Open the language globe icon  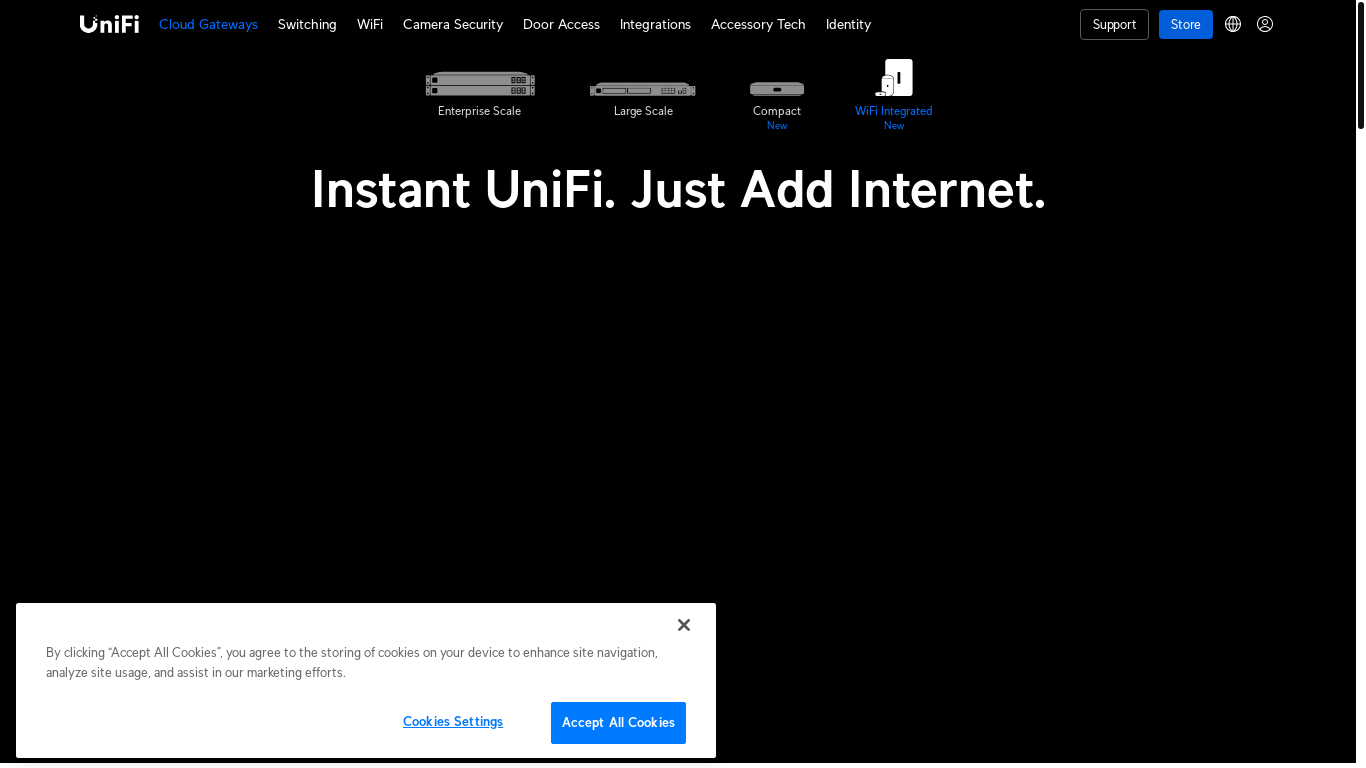click(1233, 24)
